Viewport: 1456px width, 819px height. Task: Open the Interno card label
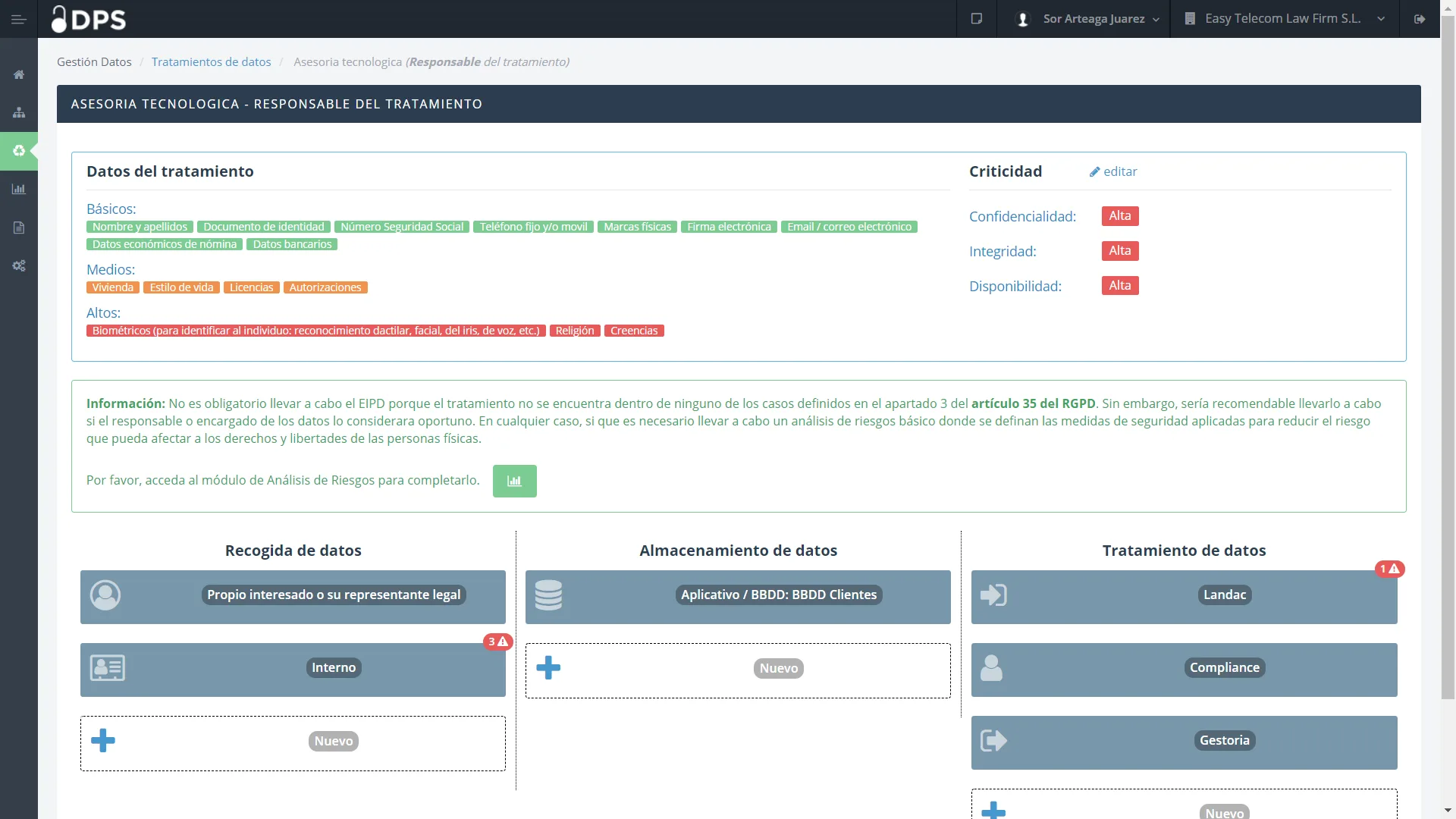(x=334, y=668)
